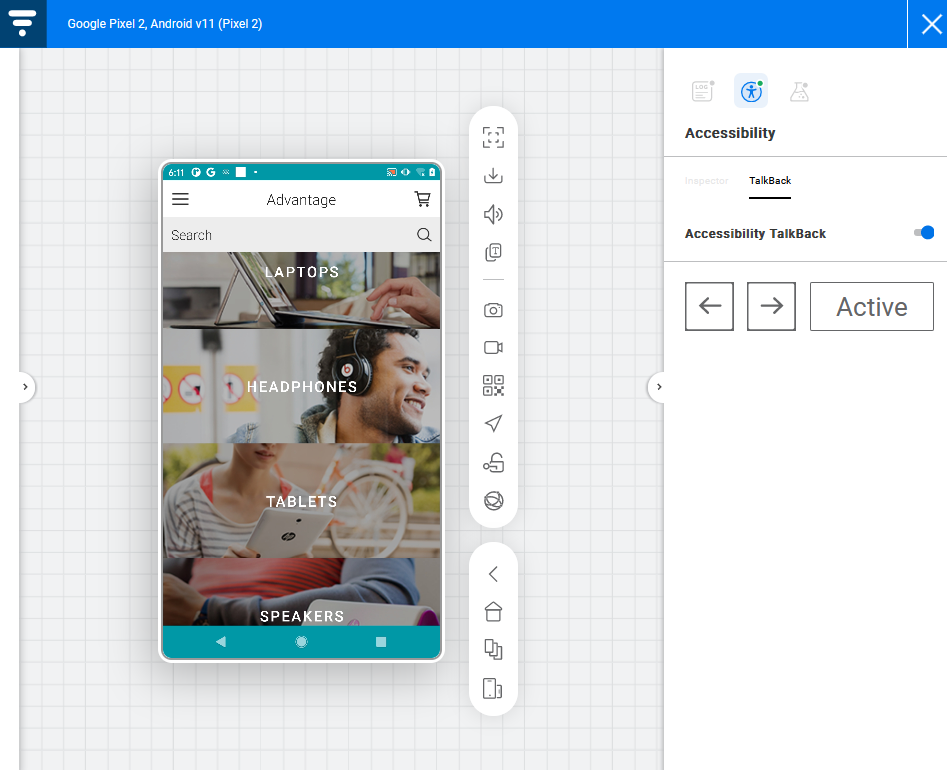
Task: Click the speaker audio icon
Action: [493, 214]
